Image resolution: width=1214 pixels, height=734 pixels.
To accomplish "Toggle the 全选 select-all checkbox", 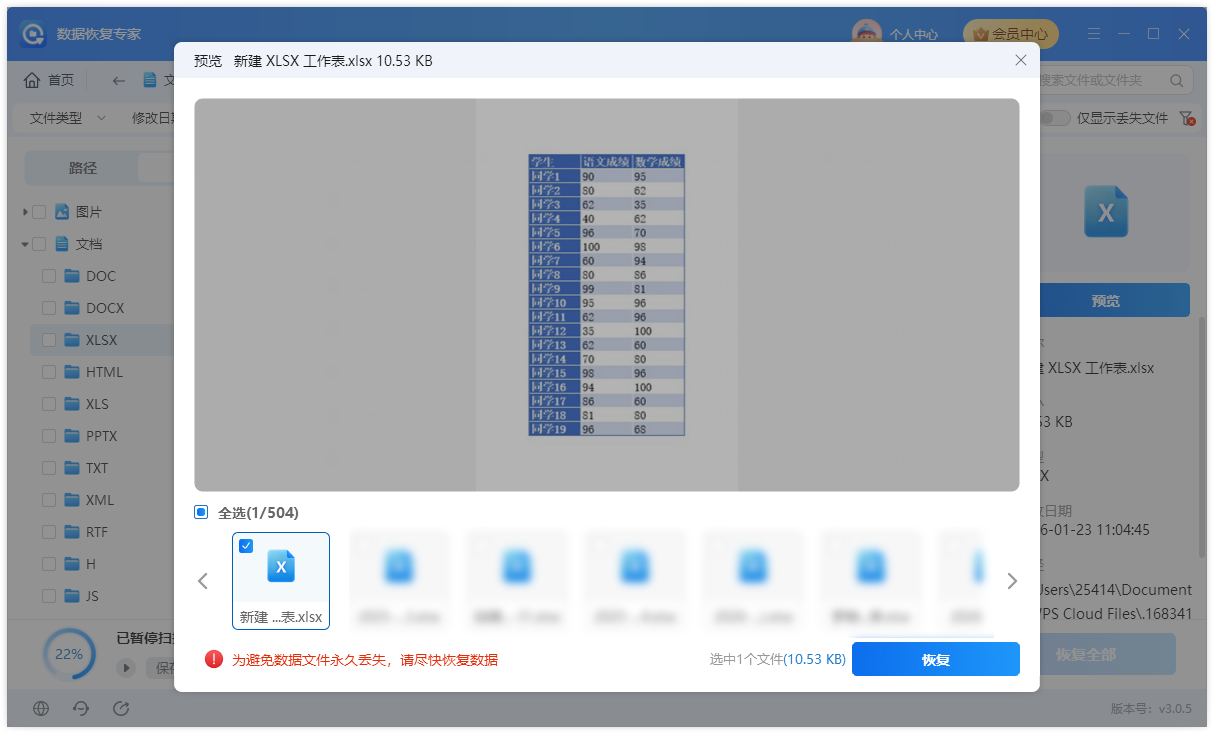I will tap(201, 512).
